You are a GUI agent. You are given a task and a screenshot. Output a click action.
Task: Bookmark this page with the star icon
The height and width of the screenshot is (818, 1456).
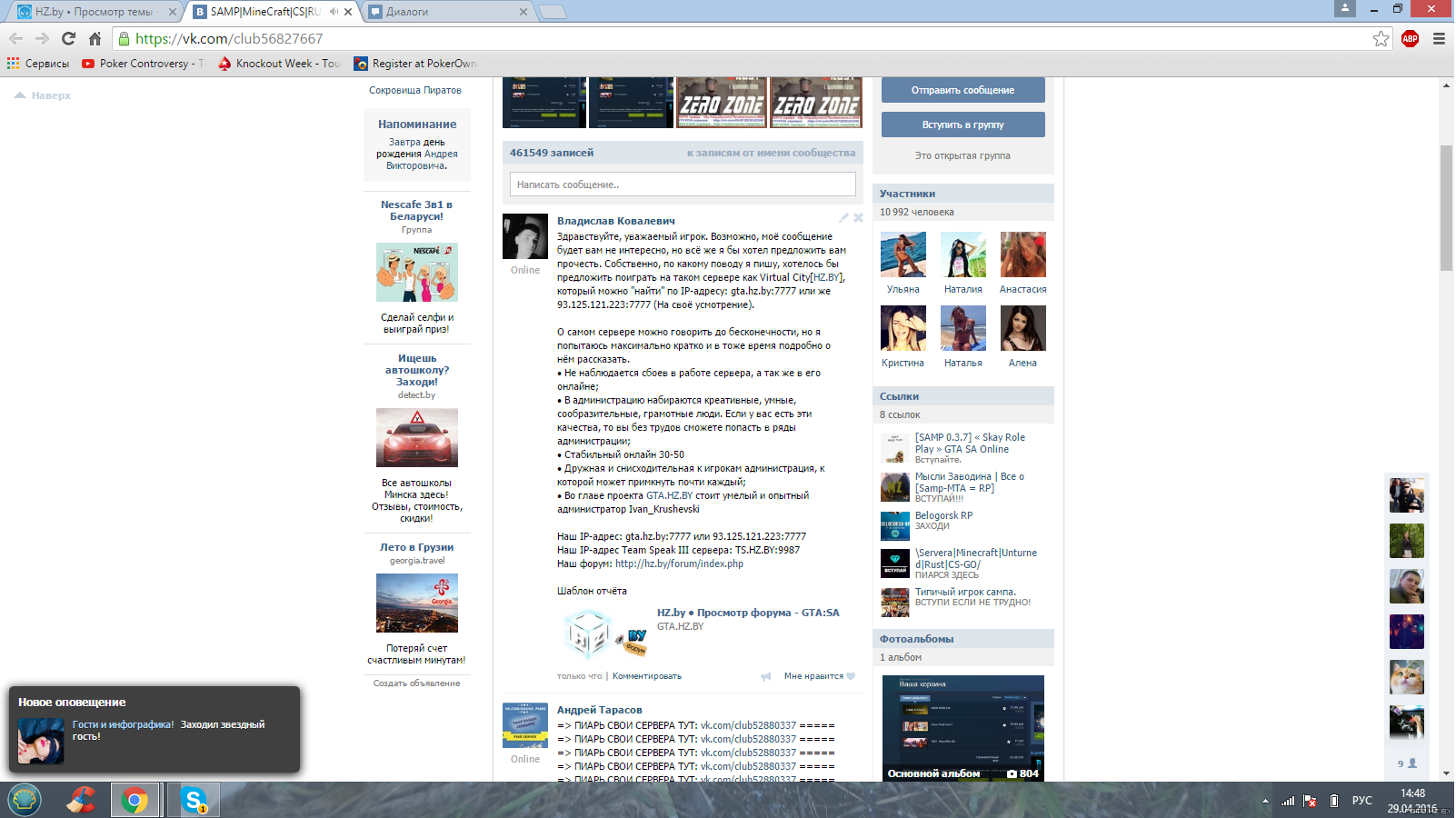click(1381, 38)
